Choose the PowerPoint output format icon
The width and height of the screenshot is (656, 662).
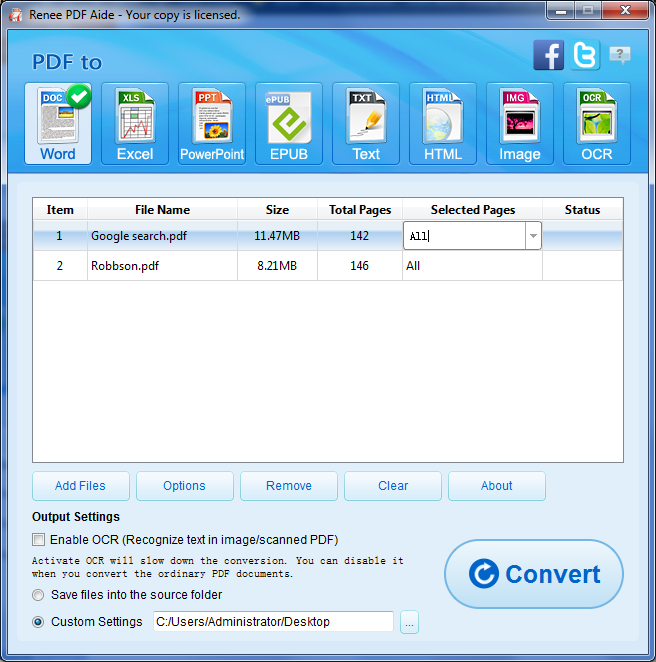212,124
